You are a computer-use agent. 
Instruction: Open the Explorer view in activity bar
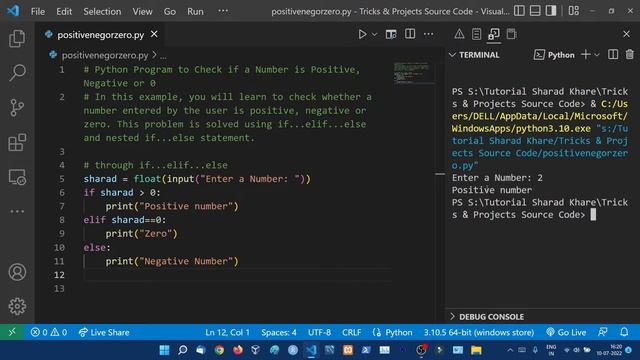17,38
